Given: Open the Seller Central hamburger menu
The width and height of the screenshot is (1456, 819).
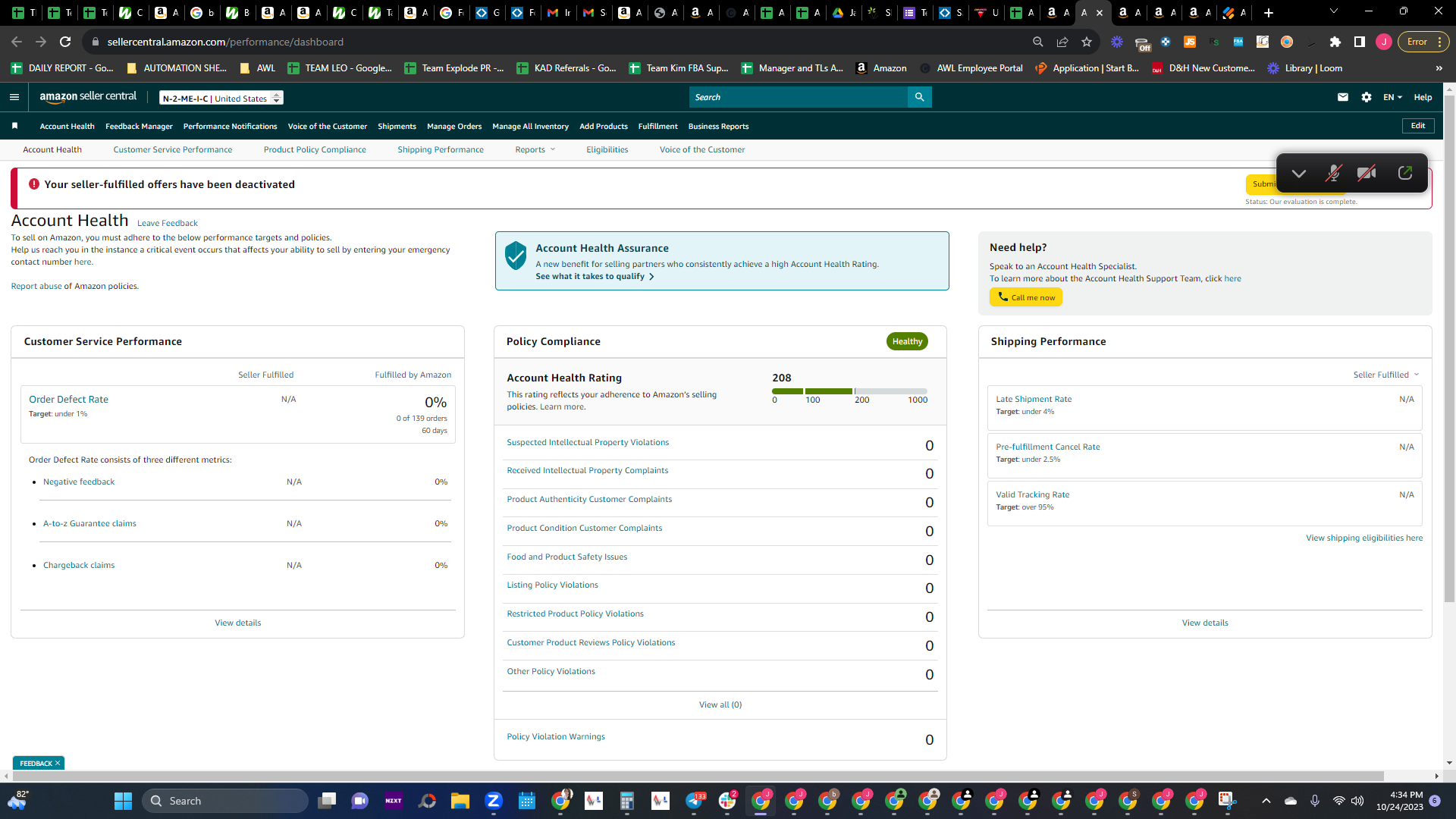Looking at the screenshot, I should [x=14, y=97].
